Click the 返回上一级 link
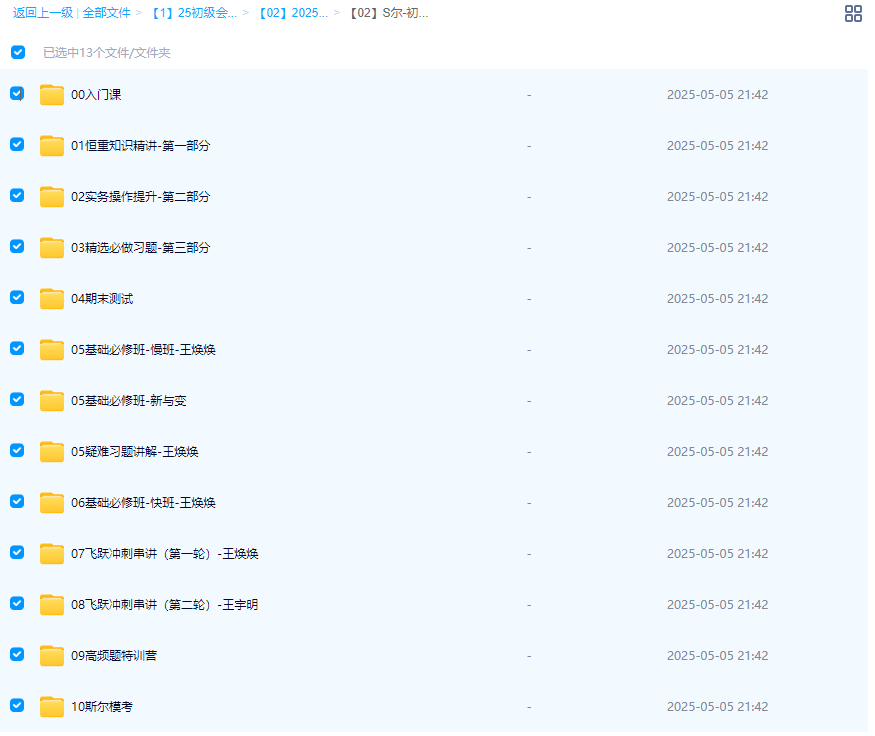Image resolution: width=875 pixels, height=736 pixels. pyautogui.click(x=43, y=13)
